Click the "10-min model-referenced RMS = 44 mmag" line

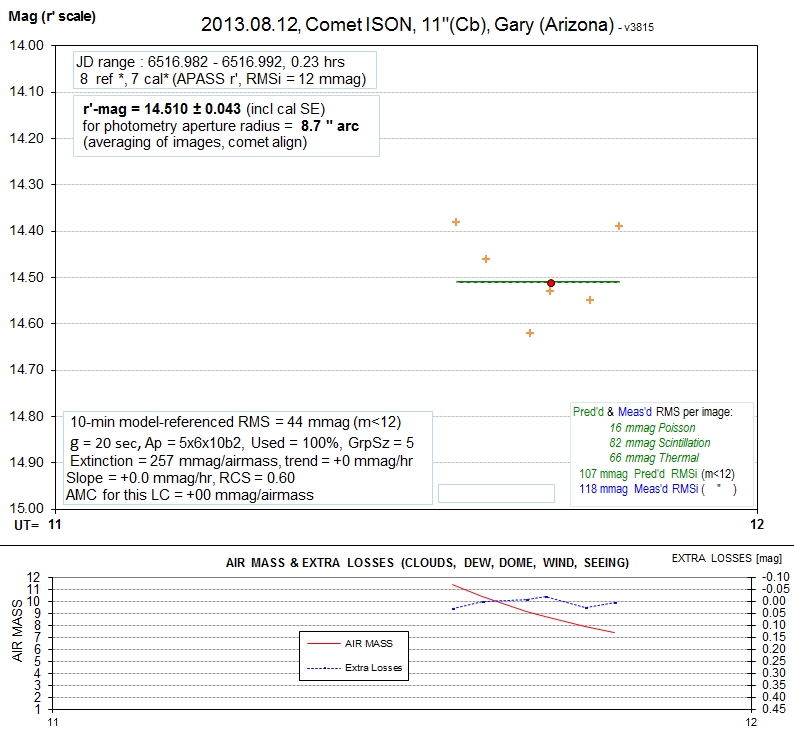click(x=235, y=422)
